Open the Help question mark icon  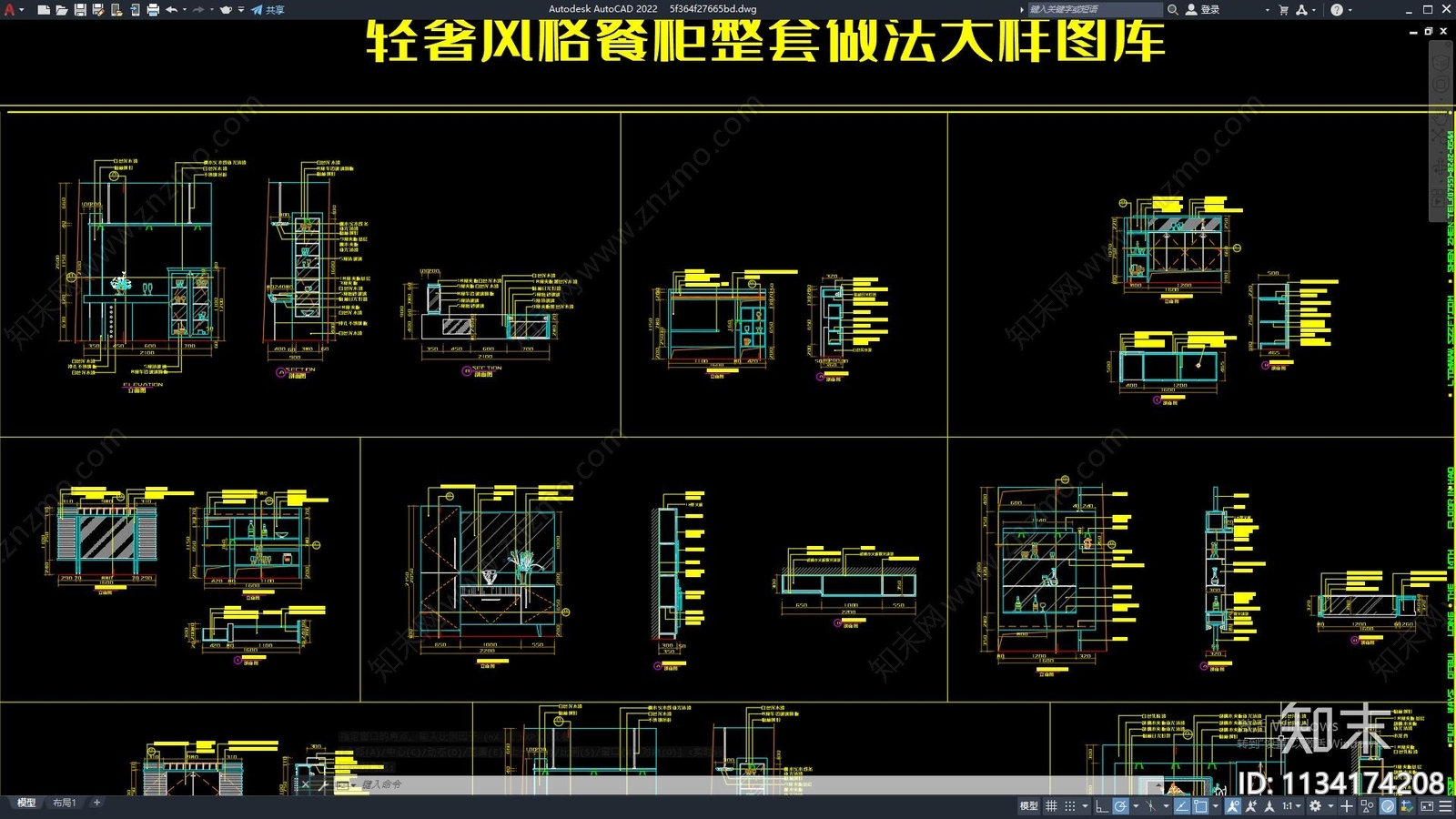[x=1336, y=9]
